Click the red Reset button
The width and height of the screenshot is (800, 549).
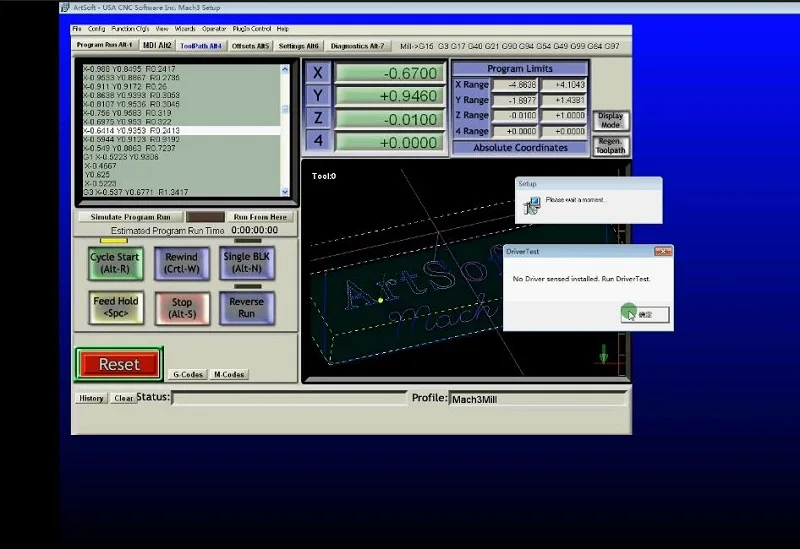[119, 364]
